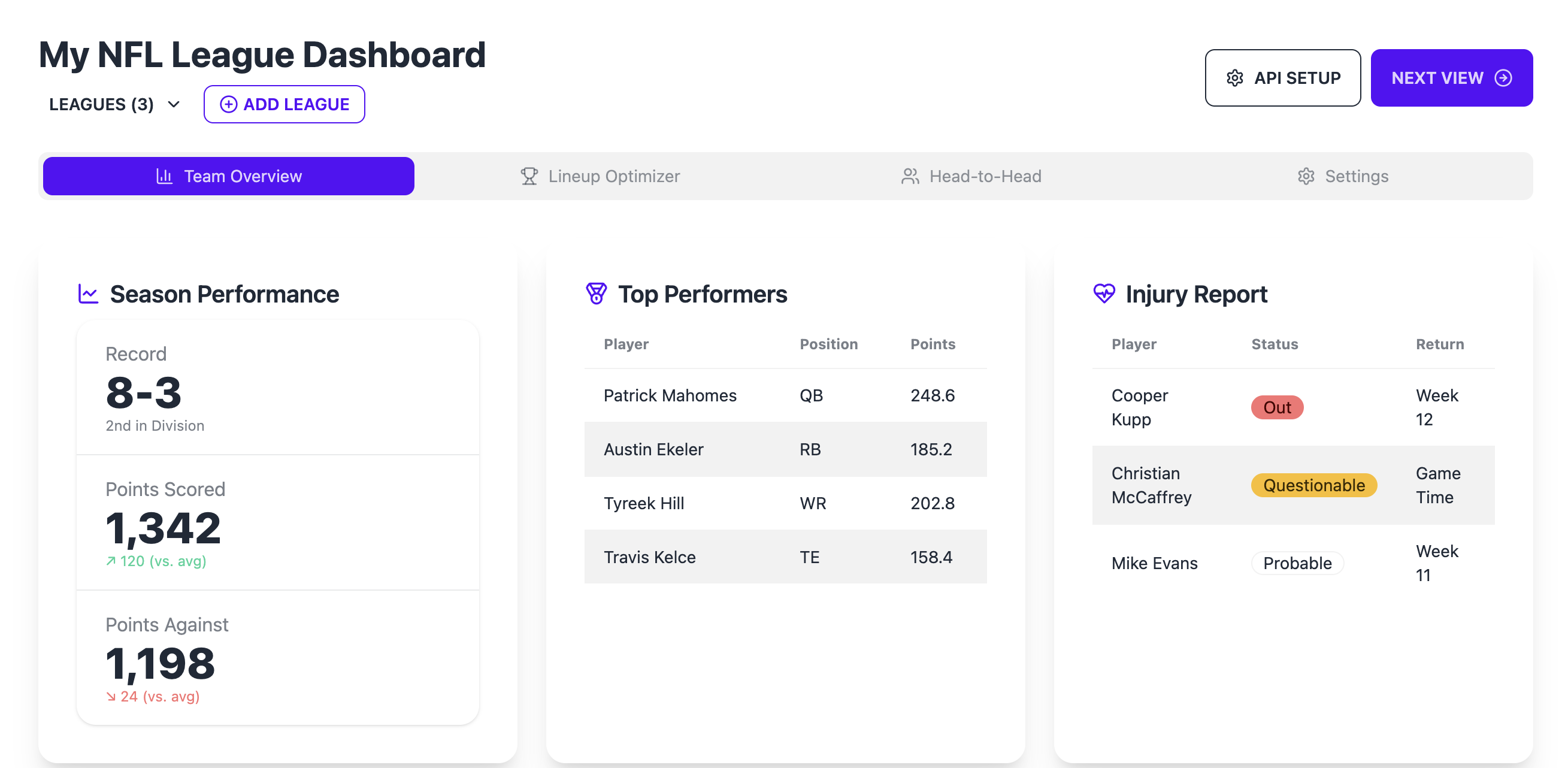
Task: Click the people icon in Head-to-Head tab
Action: pos(909,176)
